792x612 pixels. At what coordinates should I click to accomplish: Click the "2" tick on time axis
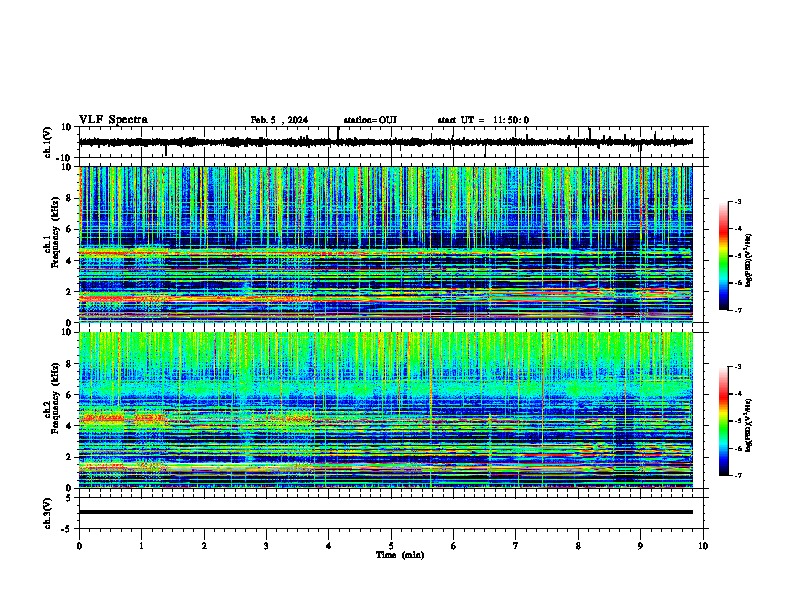204,546
